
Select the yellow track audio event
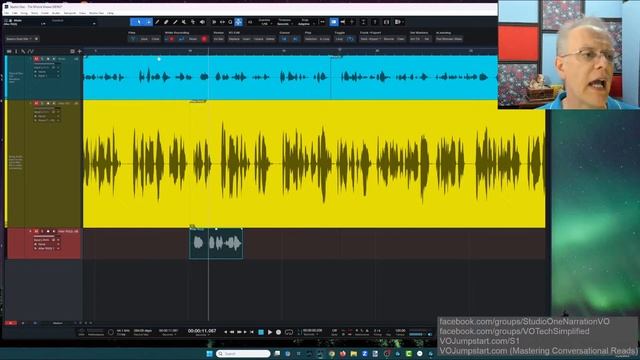[x=314, y=164]
